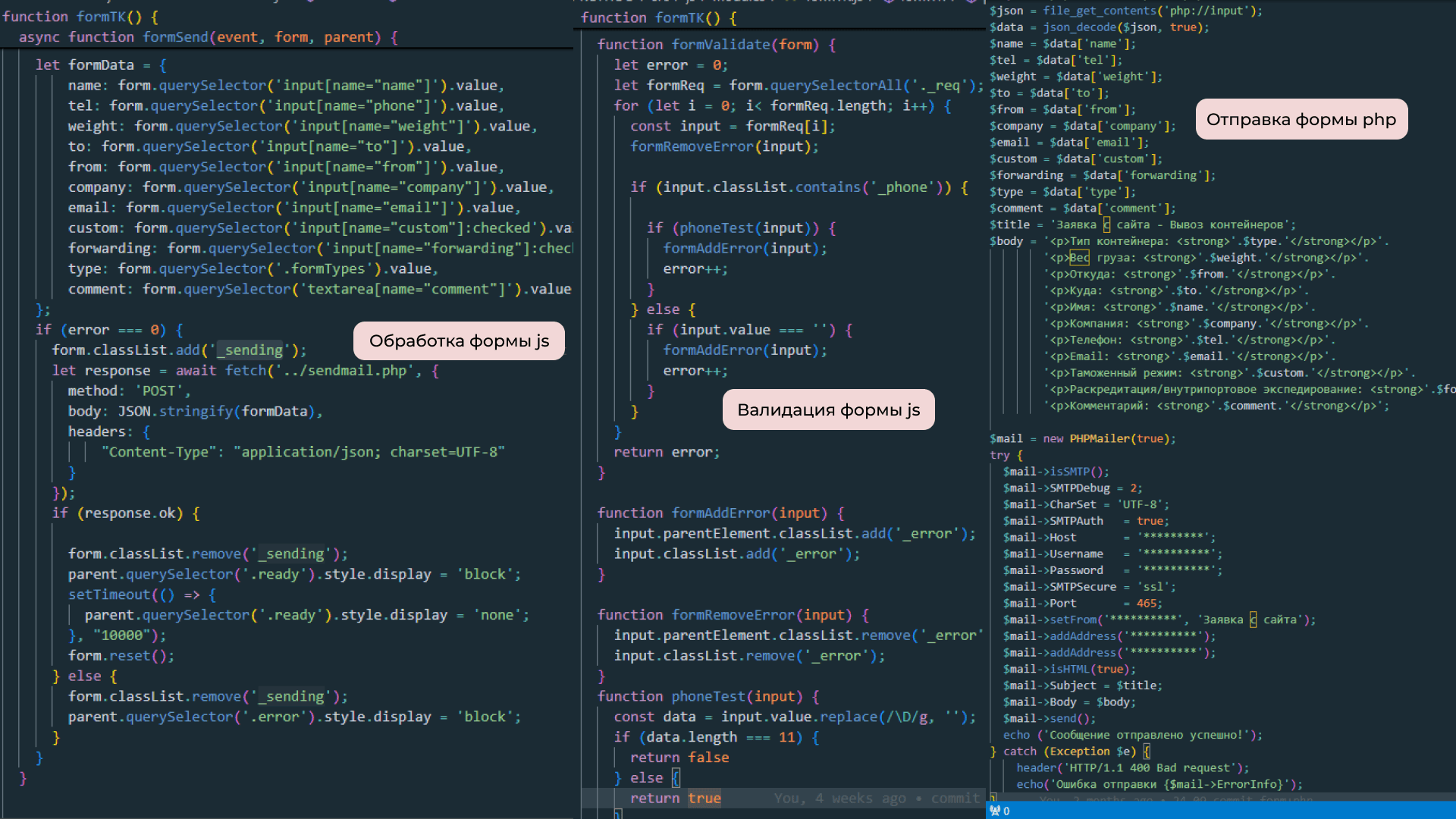This screenshot has height=819, width=1456.
Task: Click the 'const data = input.value.replace' line
Action: click(x=795, y=717)
